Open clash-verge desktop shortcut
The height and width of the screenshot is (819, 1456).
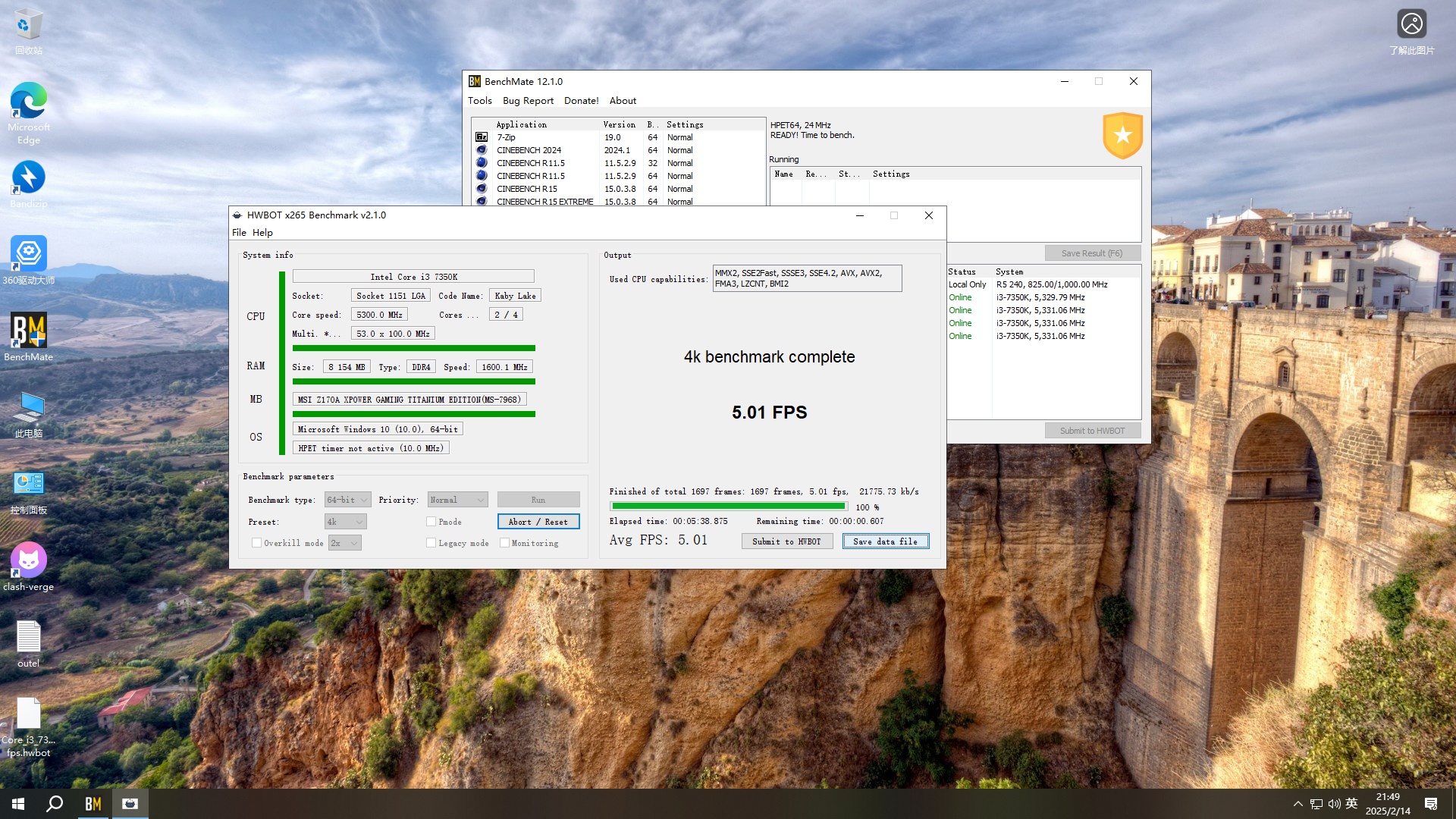28,567
